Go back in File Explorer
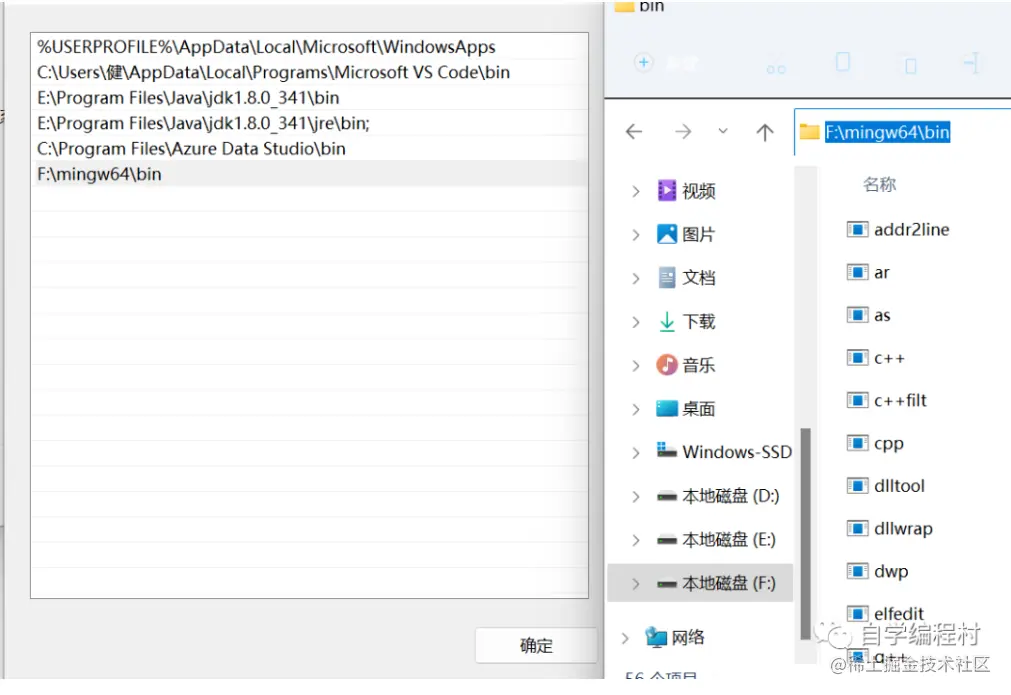Screen dimensions: 1011x695 [x=634, y=132]
